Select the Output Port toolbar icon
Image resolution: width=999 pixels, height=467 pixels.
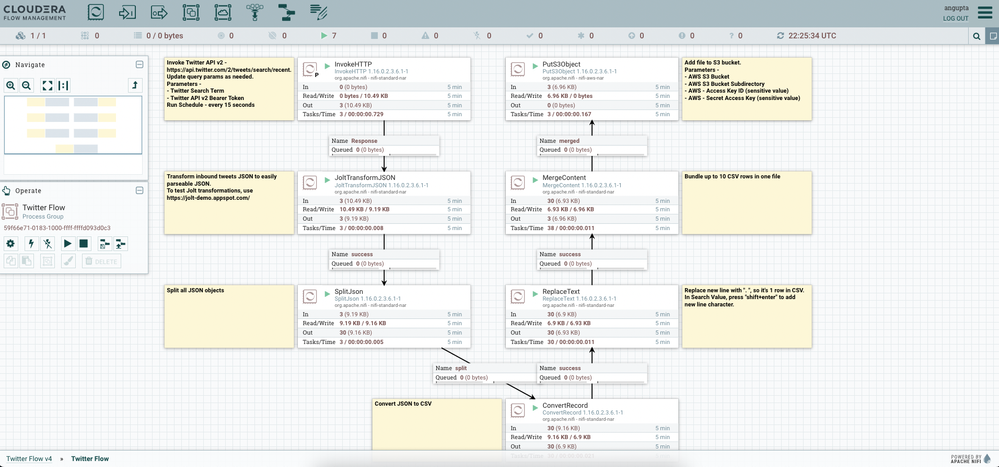coord(159,11)
